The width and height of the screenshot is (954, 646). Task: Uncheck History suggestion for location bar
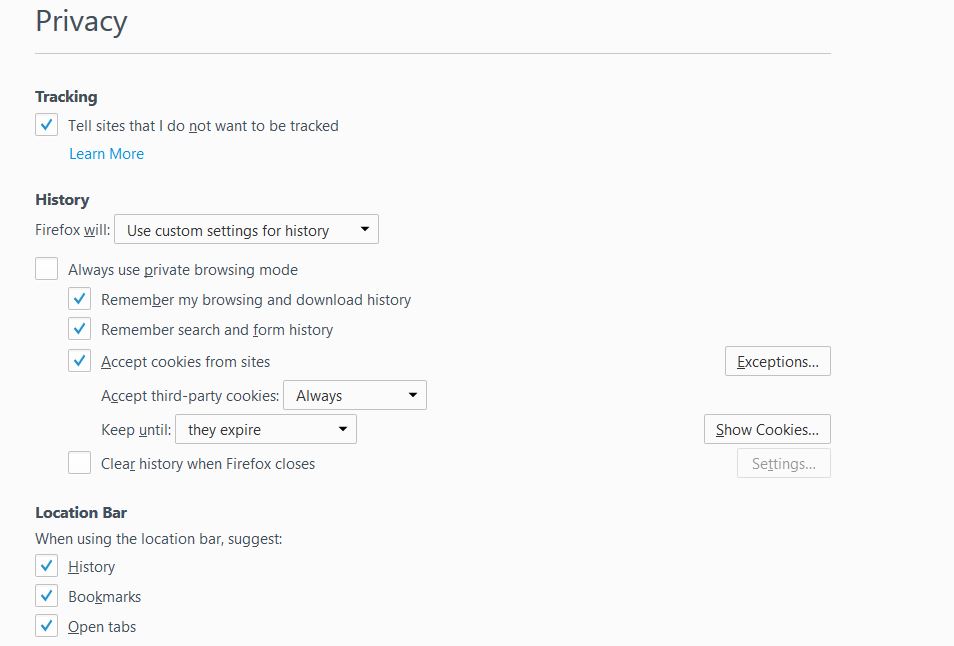pos(46,566)
